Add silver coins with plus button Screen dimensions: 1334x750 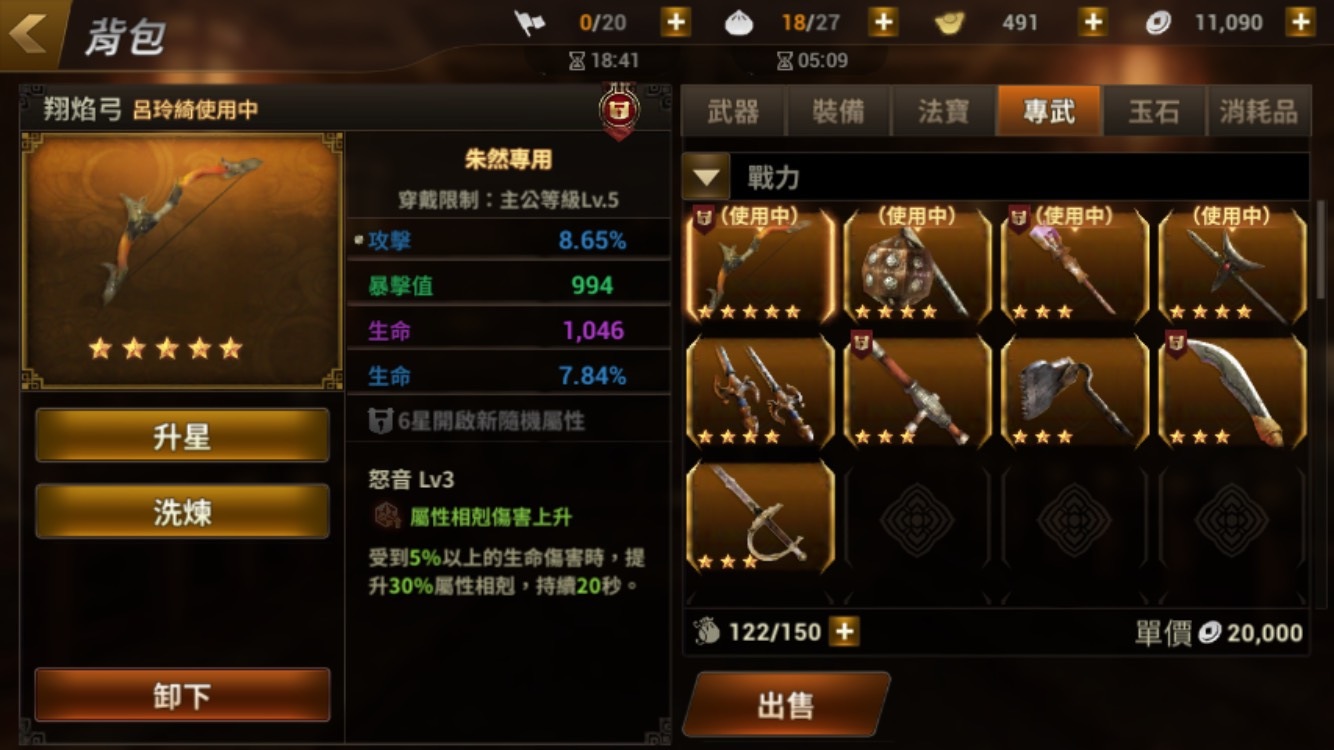(x=1300, y=22)
